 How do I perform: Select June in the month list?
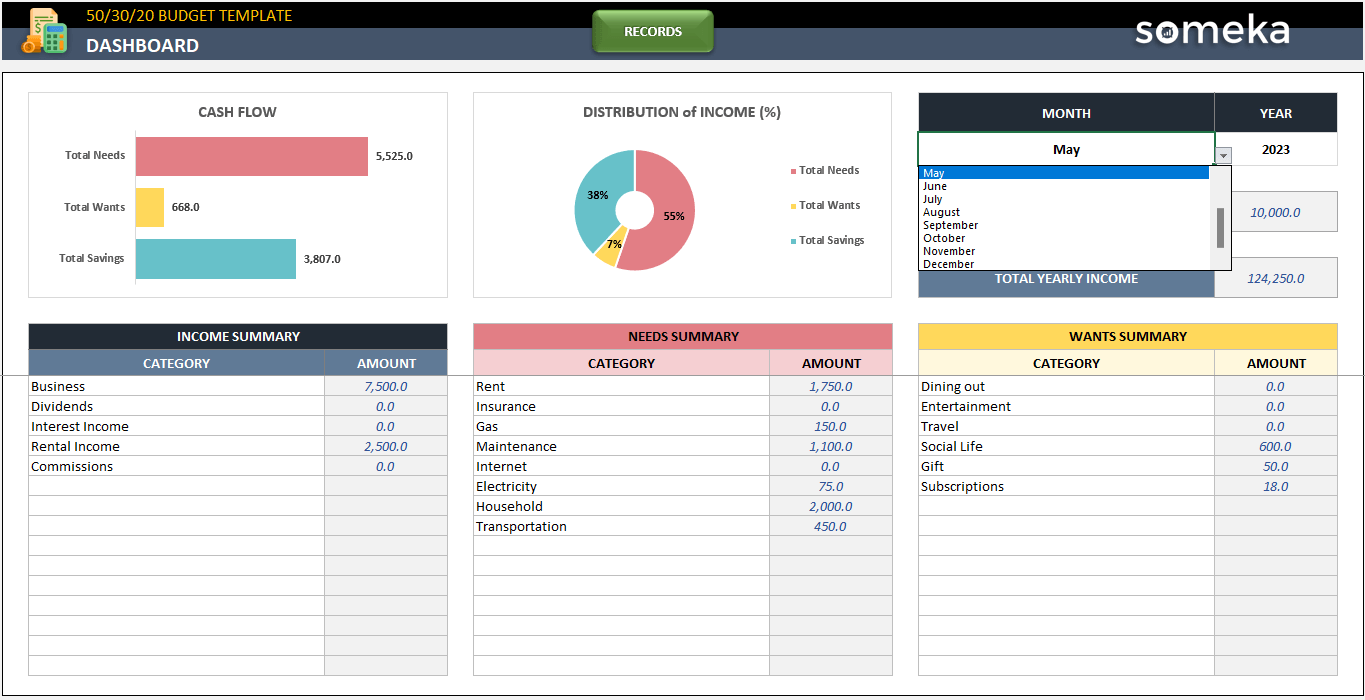click(1064, 186)
